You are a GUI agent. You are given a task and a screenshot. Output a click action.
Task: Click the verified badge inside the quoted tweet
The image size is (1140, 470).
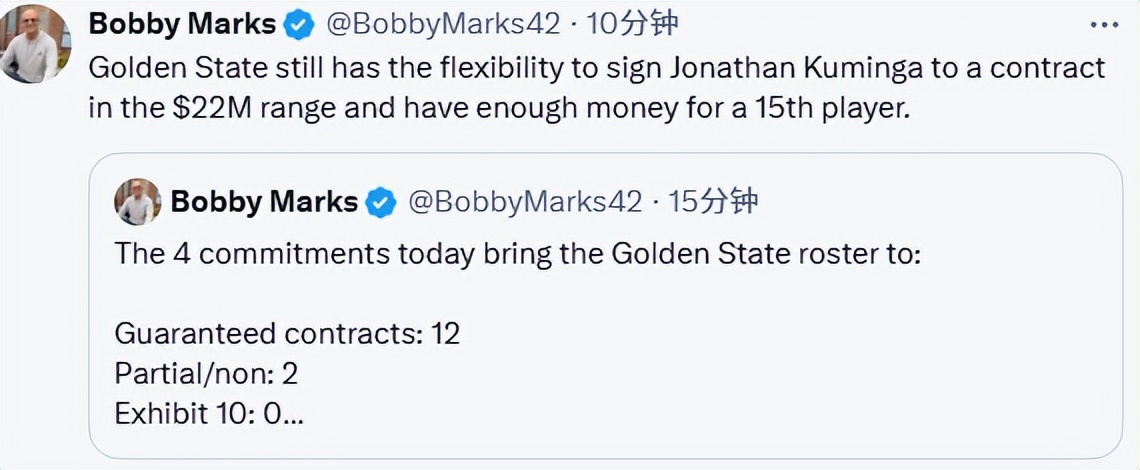pos(380,203)
